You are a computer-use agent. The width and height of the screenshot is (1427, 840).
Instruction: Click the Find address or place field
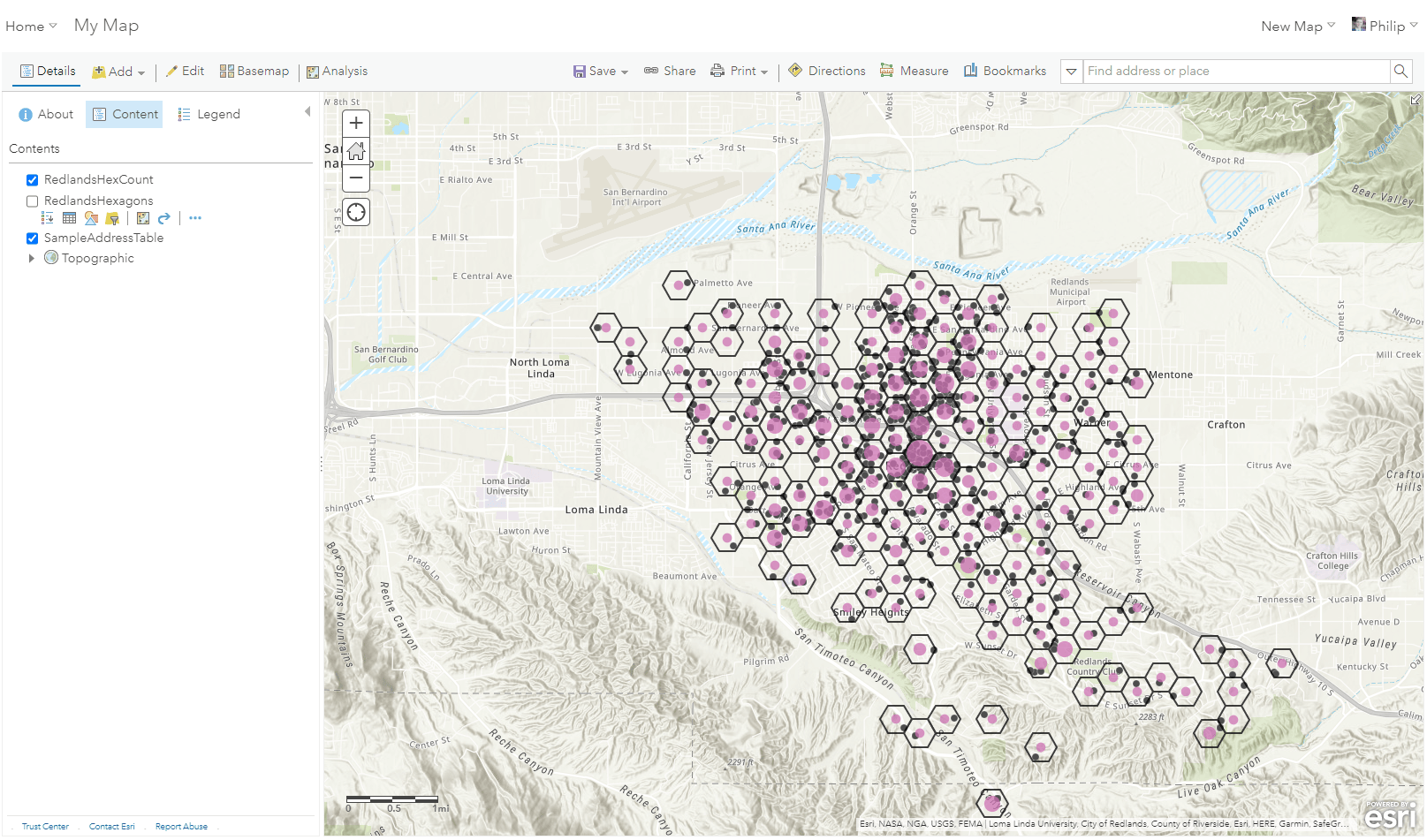[1237, 72]
